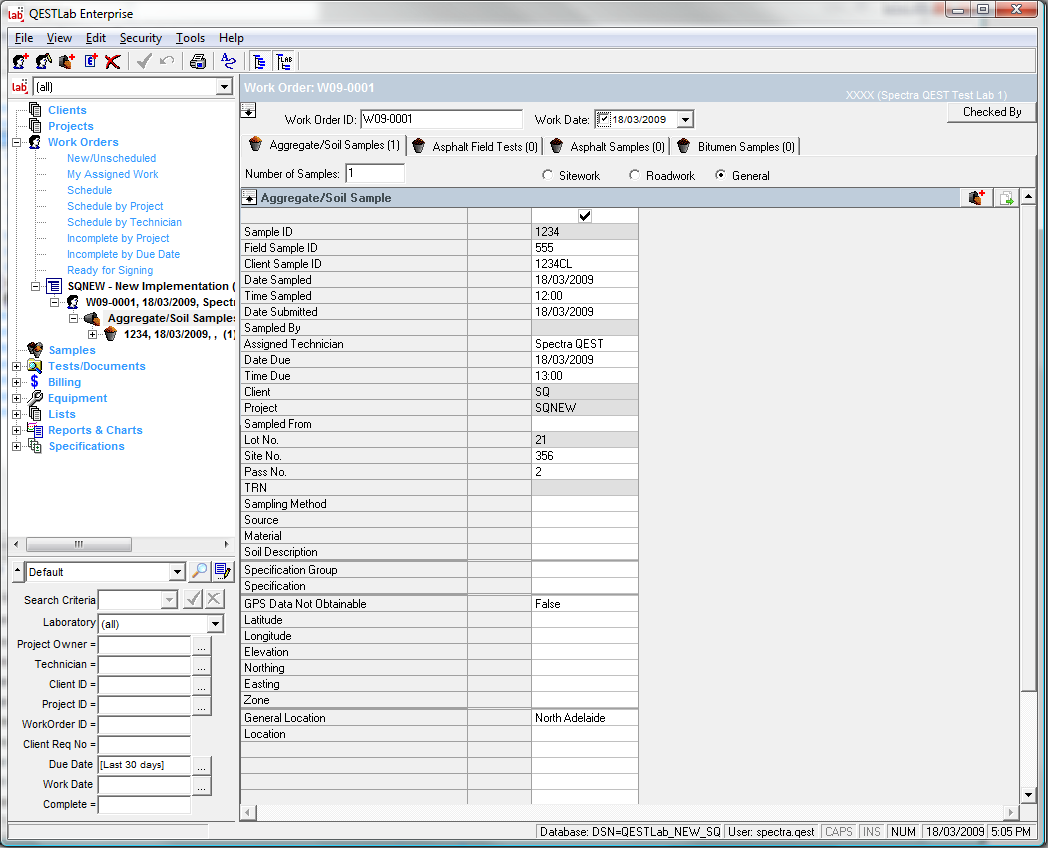Viewport: 1048px width, 848px height.
Task: Click the Work Order ID input field
Action: 440,120
